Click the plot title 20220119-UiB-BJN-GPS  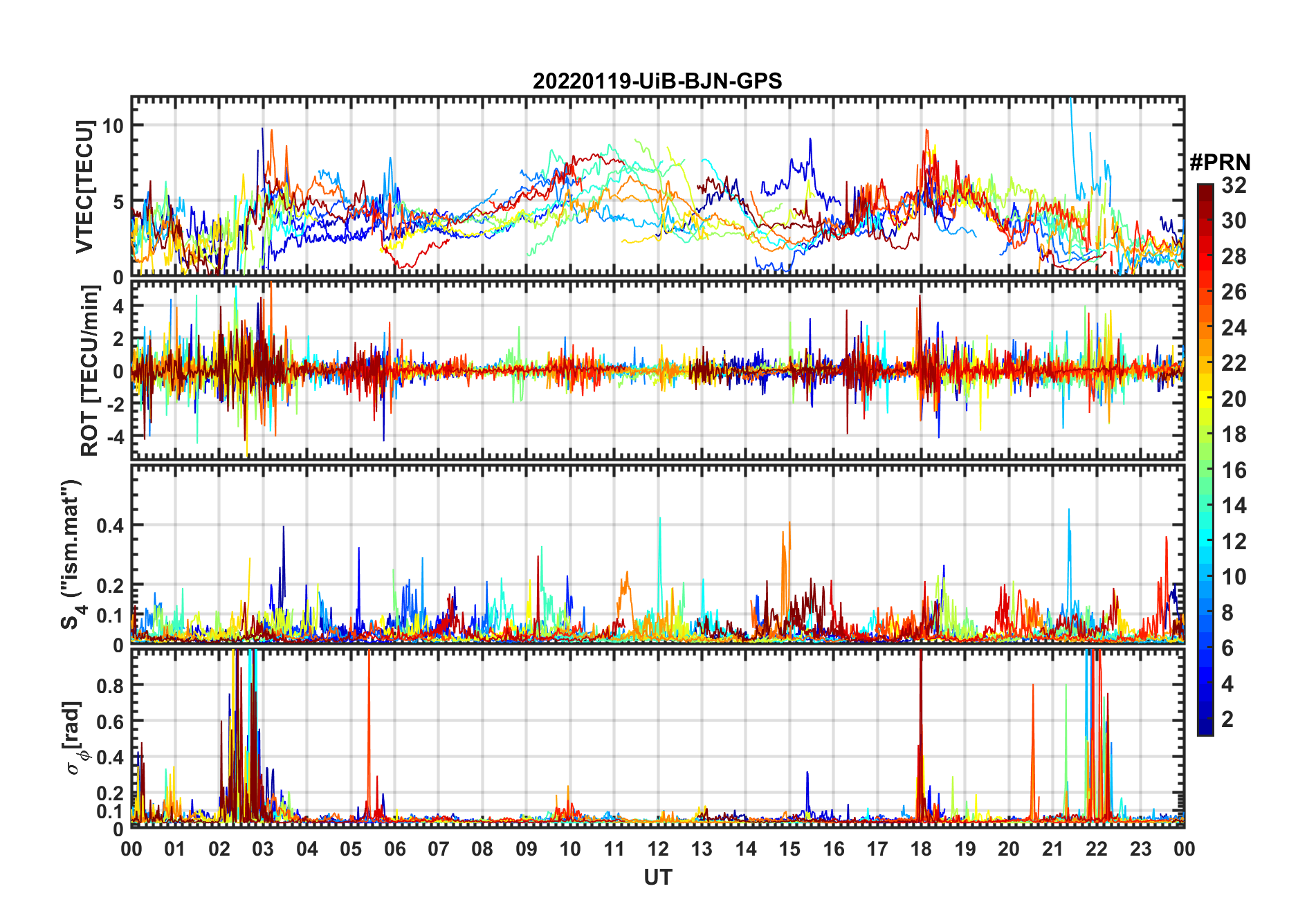(x=657, y=81)
